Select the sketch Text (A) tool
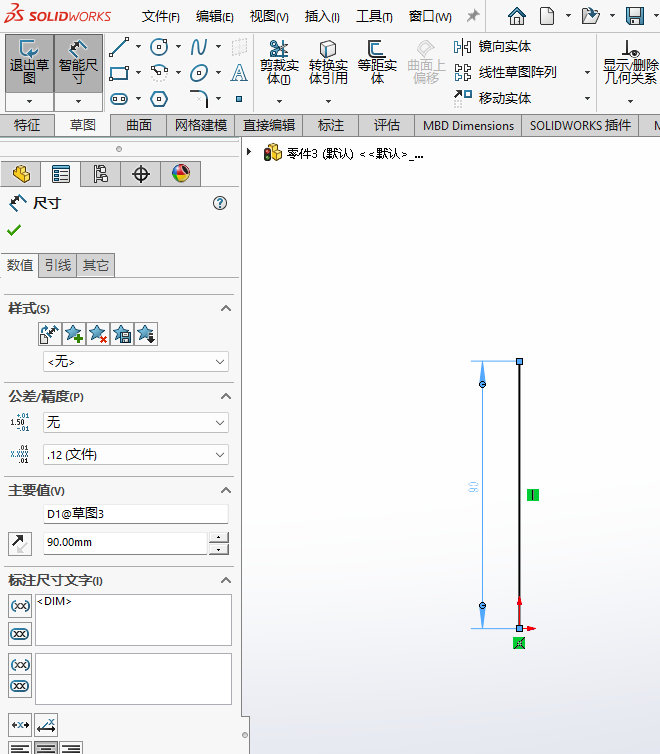This screenshot has height=754, width=660. click(239, 73)
